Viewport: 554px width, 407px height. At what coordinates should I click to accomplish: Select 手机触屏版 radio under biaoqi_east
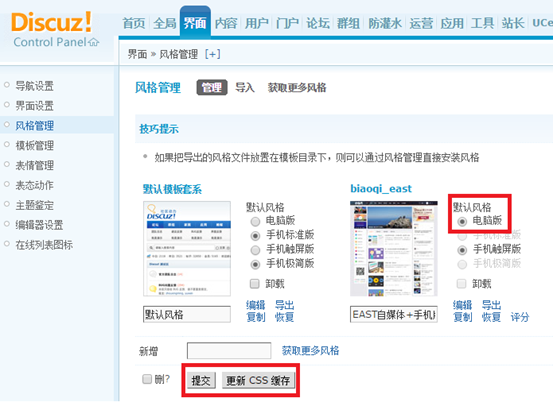[462, 250]
